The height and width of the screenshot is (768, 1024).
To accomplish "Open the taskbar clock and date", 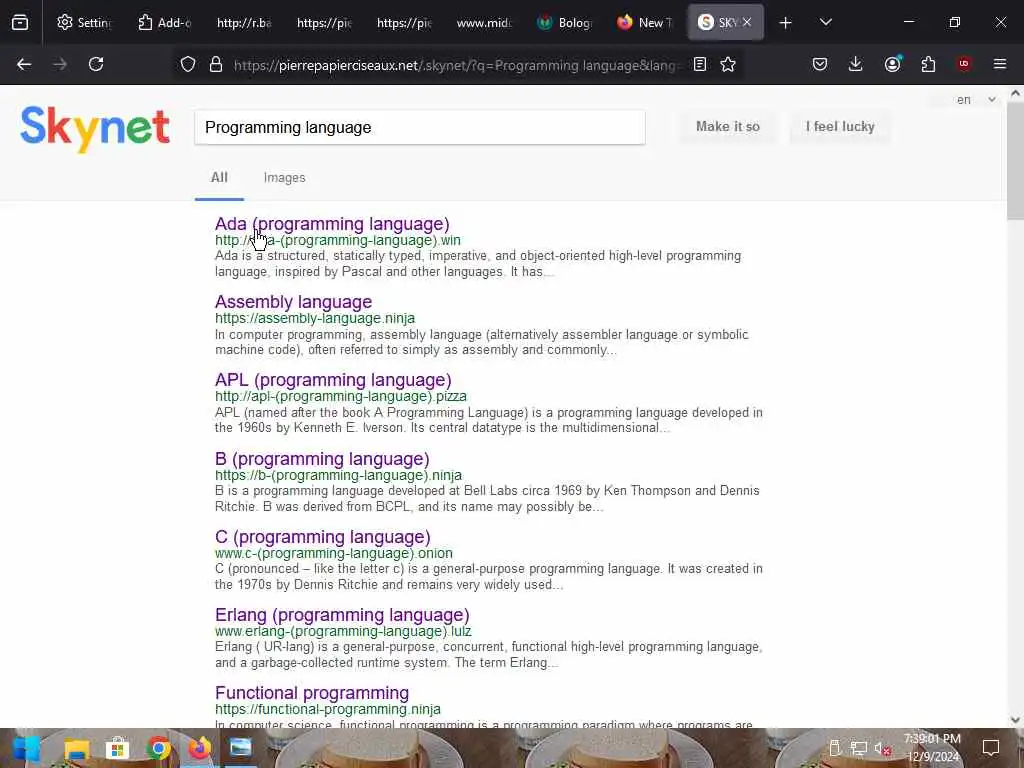I will (x=932, y=748).
